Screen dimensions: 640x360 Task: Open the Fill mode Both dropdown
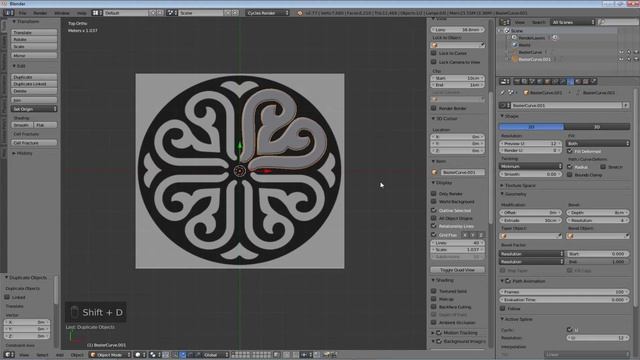pos(598,144)
